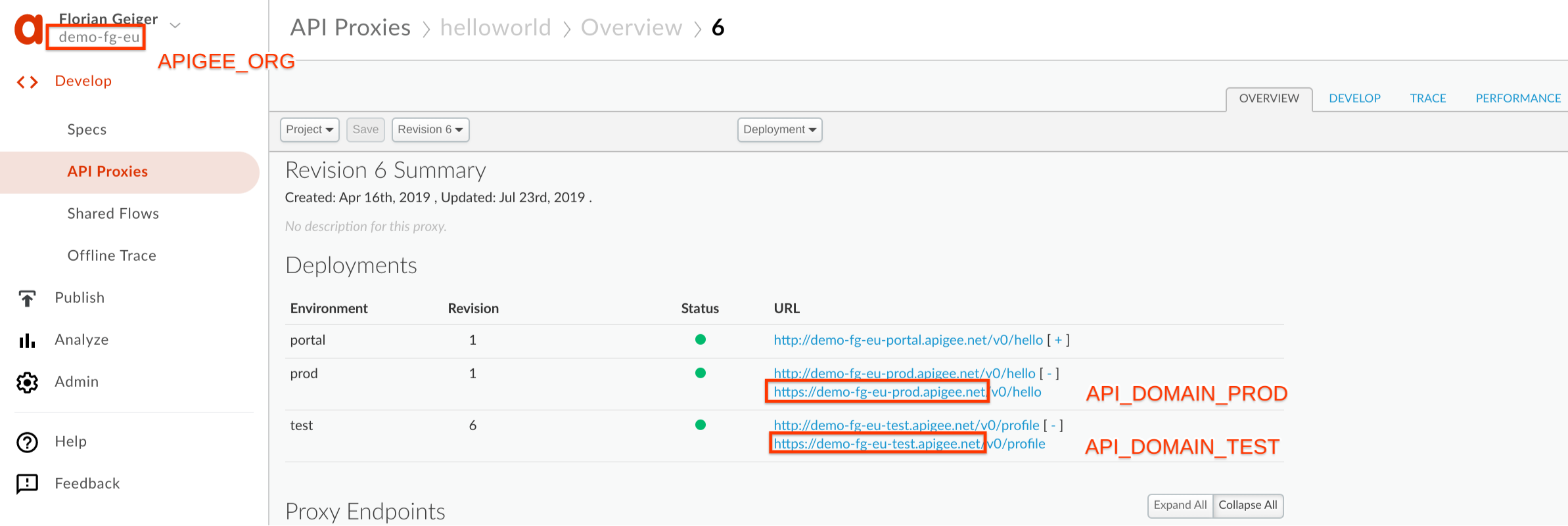Switch to the TRACE tab
Image resolution: width=1568 pixels, height=526 pixels.
[1428, 99]
